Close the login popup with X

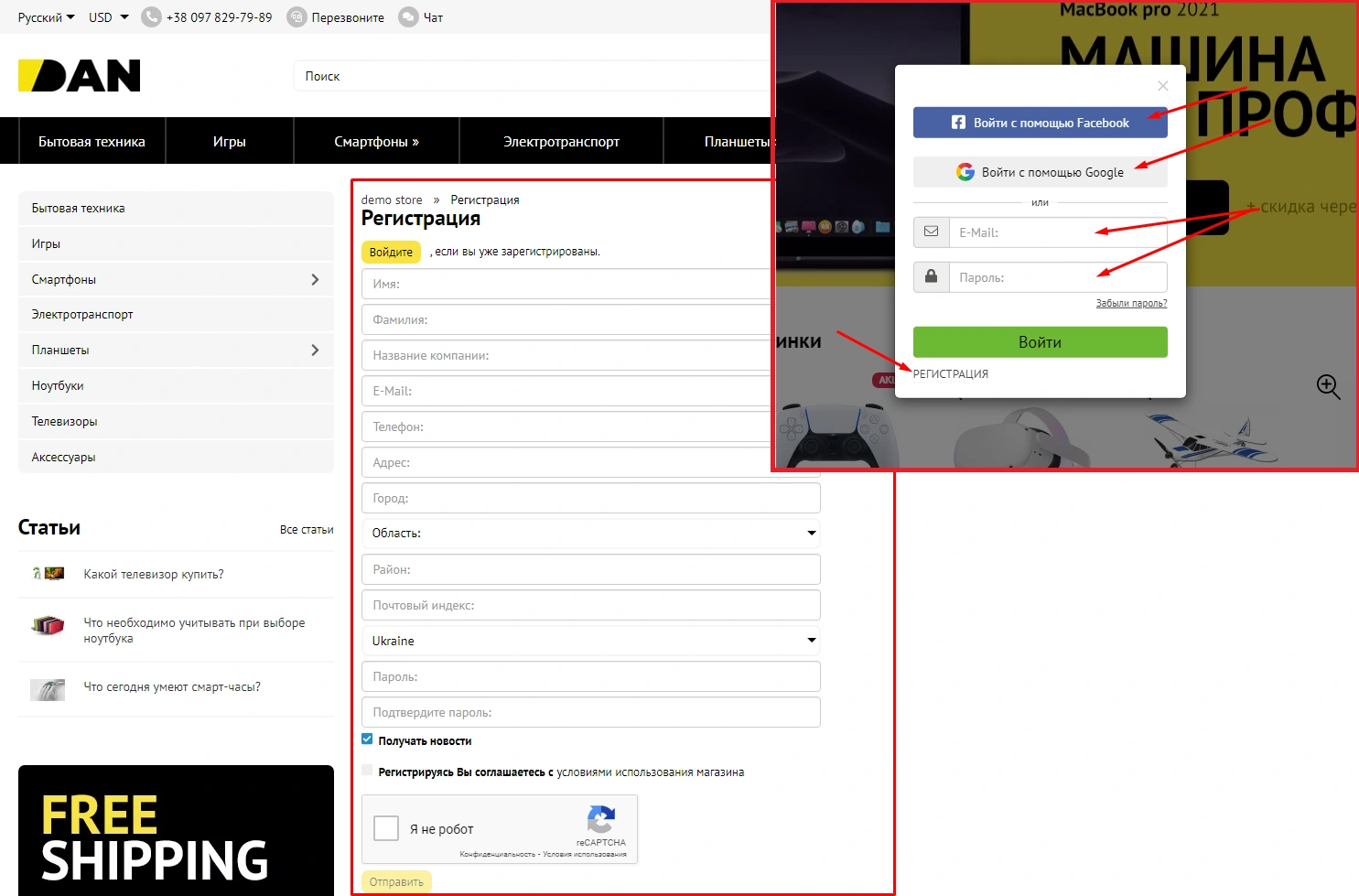pos(1162,86)
